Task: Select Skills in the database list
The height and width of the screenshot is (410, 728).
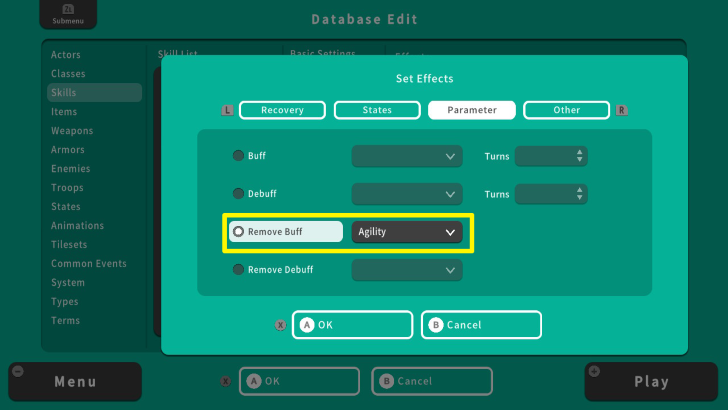Action: [x=94, y=92]
